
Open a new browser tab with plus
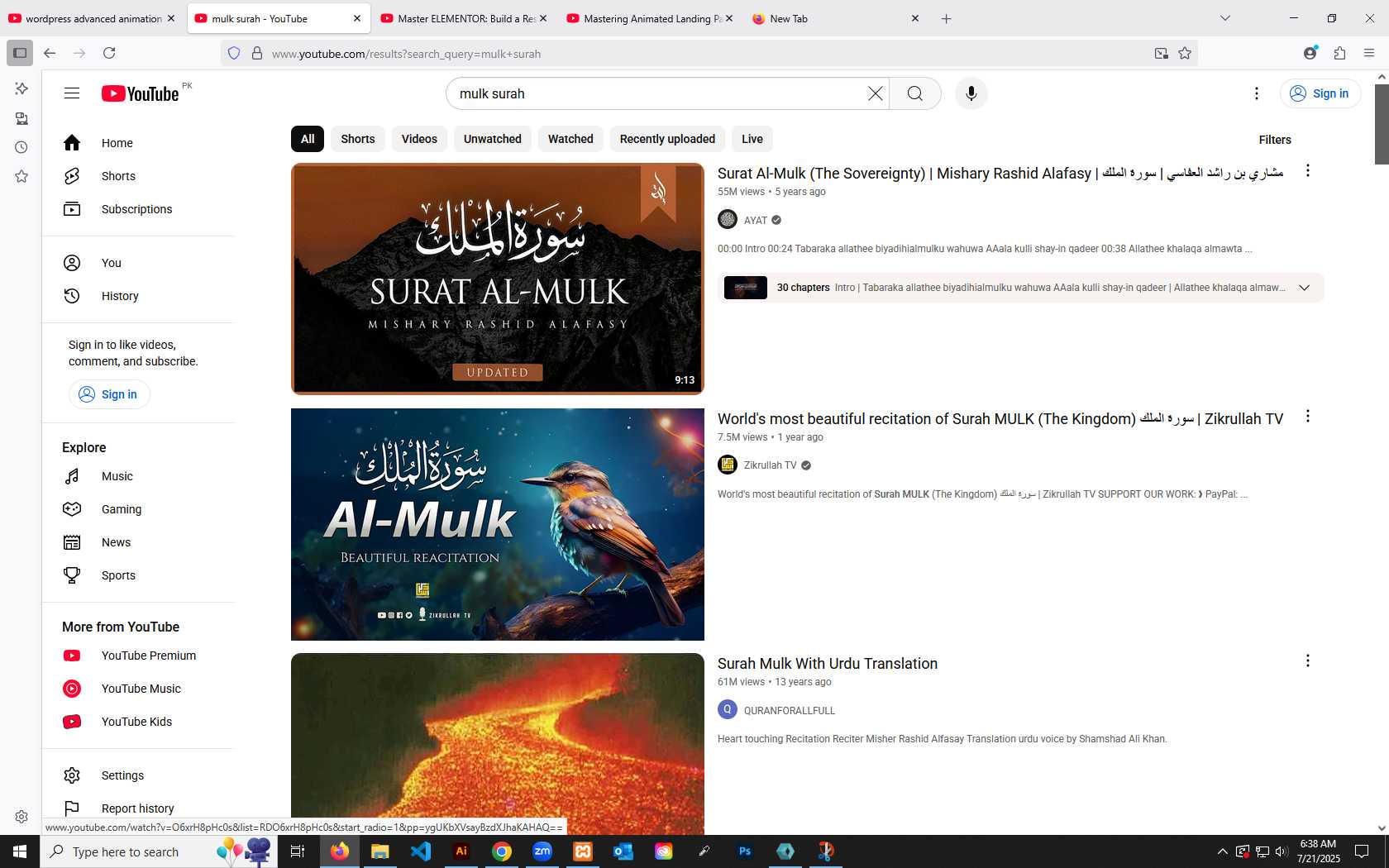[946, 18]
